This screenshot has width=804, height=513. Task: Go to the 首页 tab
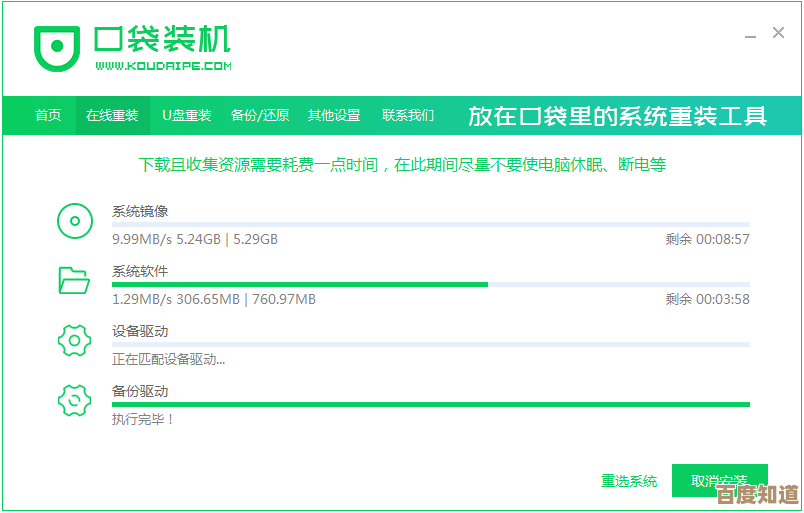(48, 116)
